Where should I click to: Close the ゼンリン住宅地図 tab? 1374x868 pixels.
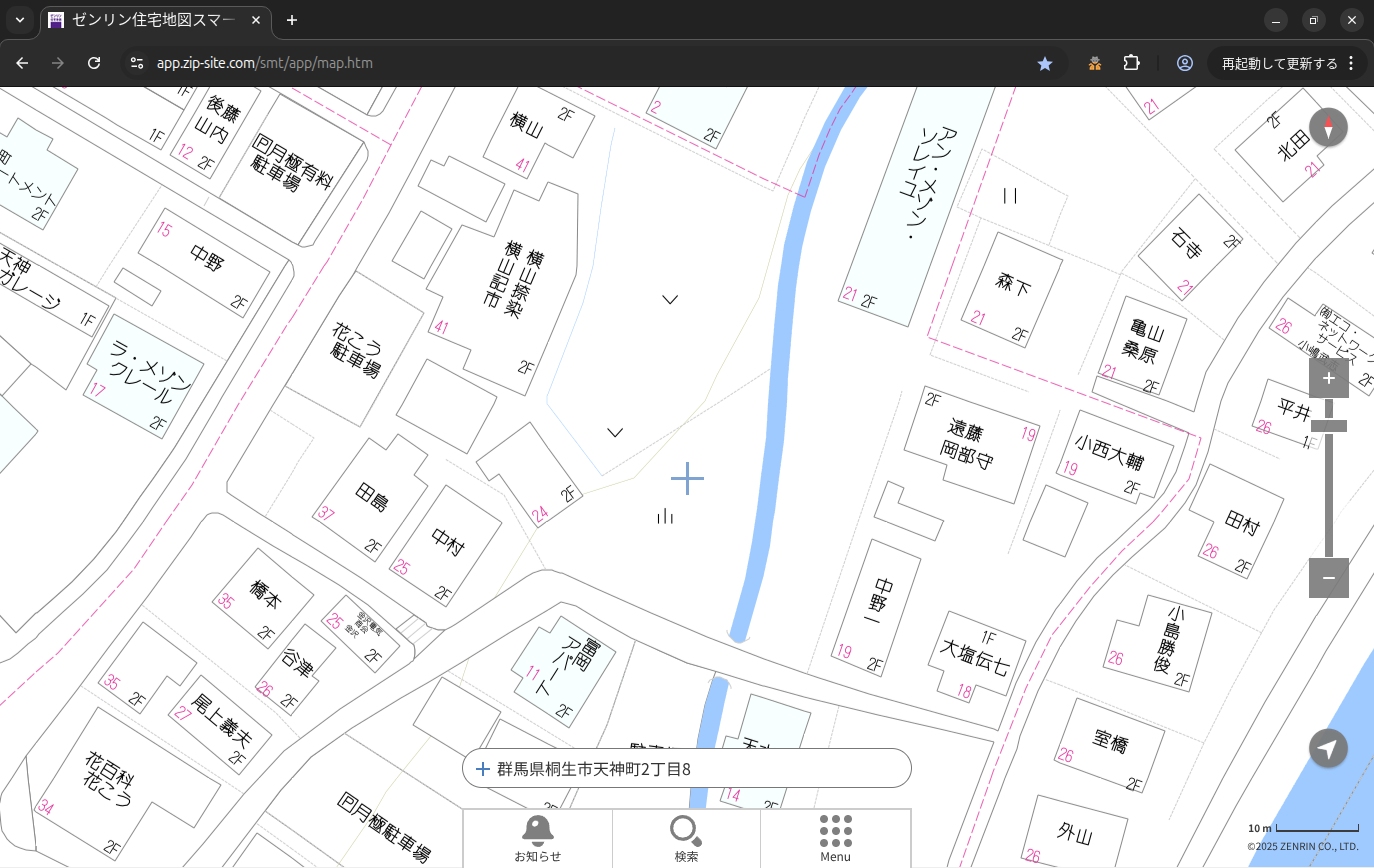[256, 20]
